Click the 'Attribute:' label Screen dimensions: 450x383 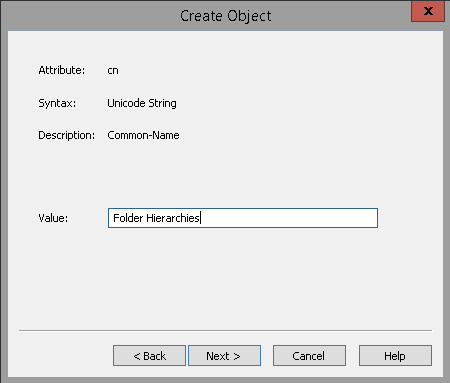coord(62,70)
